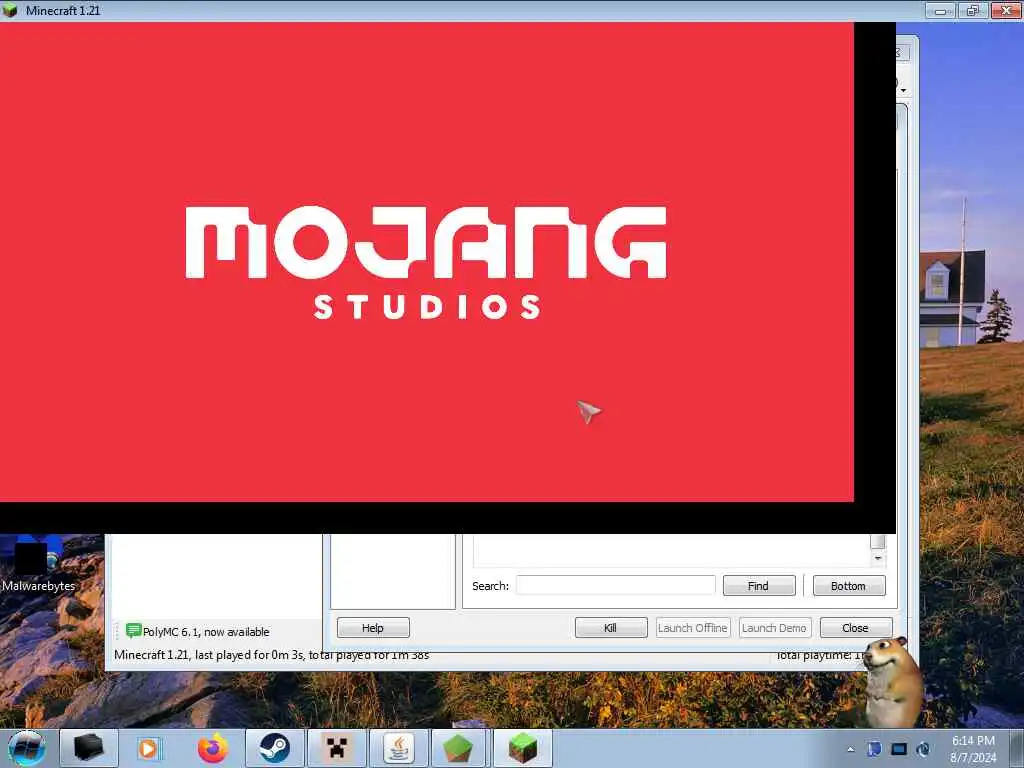Open the PolyMC 6.1 now available news item

(198, 632)
